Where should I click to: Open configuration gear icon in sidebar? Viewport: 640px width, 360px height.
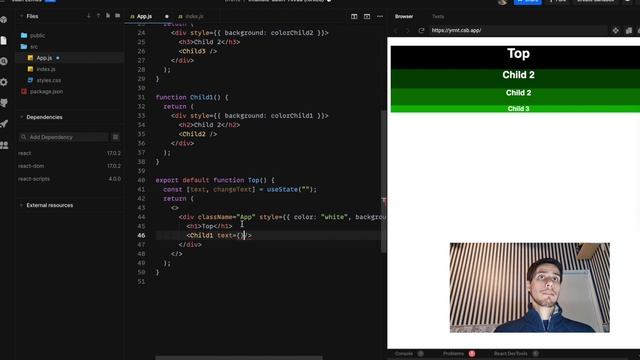point(4,82)
